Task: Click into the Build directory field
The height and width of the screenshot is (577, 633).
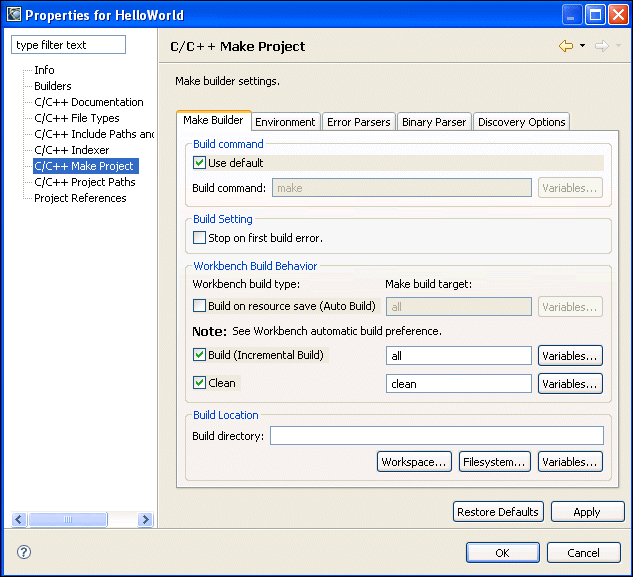Action: click(436, 436)
